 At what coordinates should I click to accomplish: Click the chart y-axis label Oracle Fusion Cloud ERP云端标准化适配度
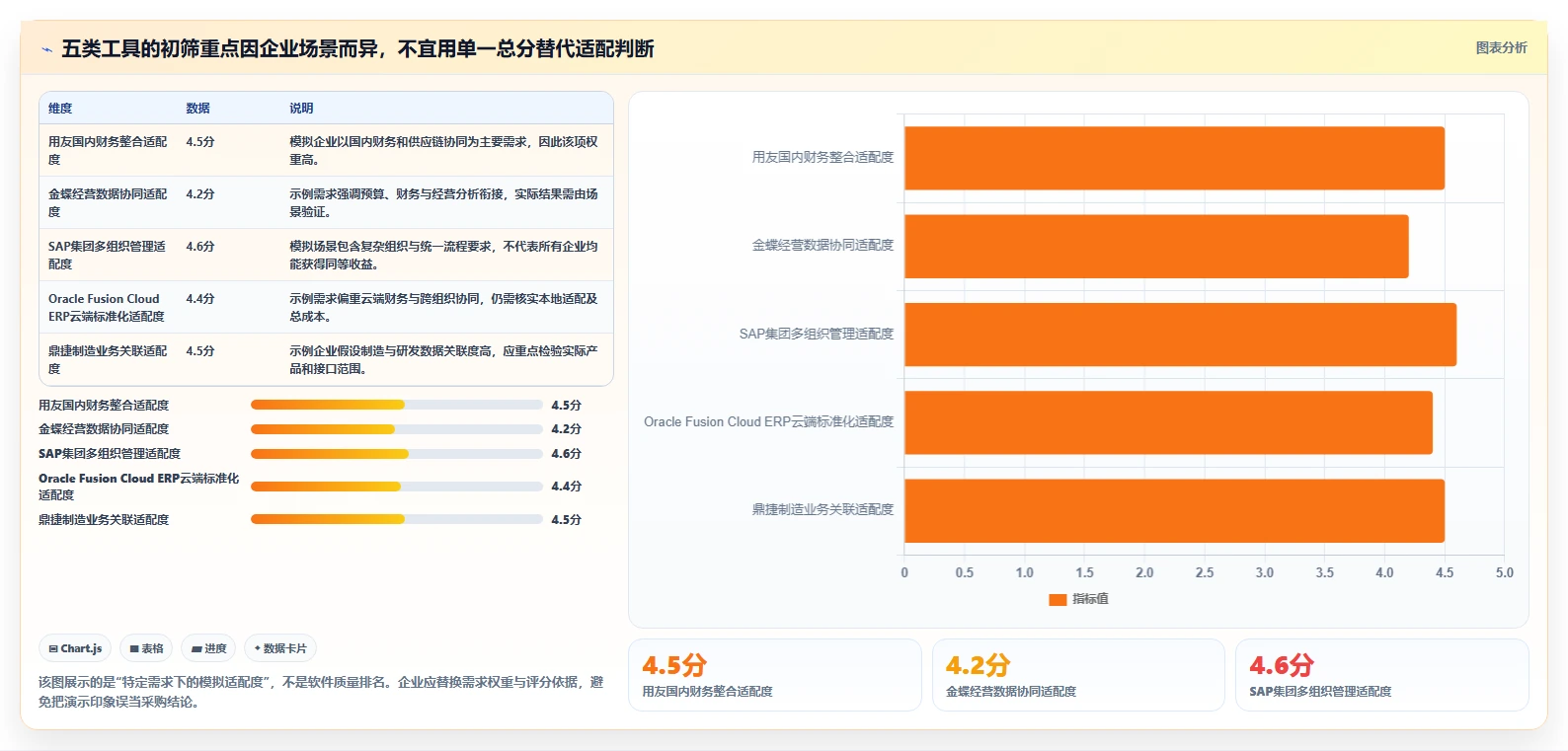pos(768,422)
